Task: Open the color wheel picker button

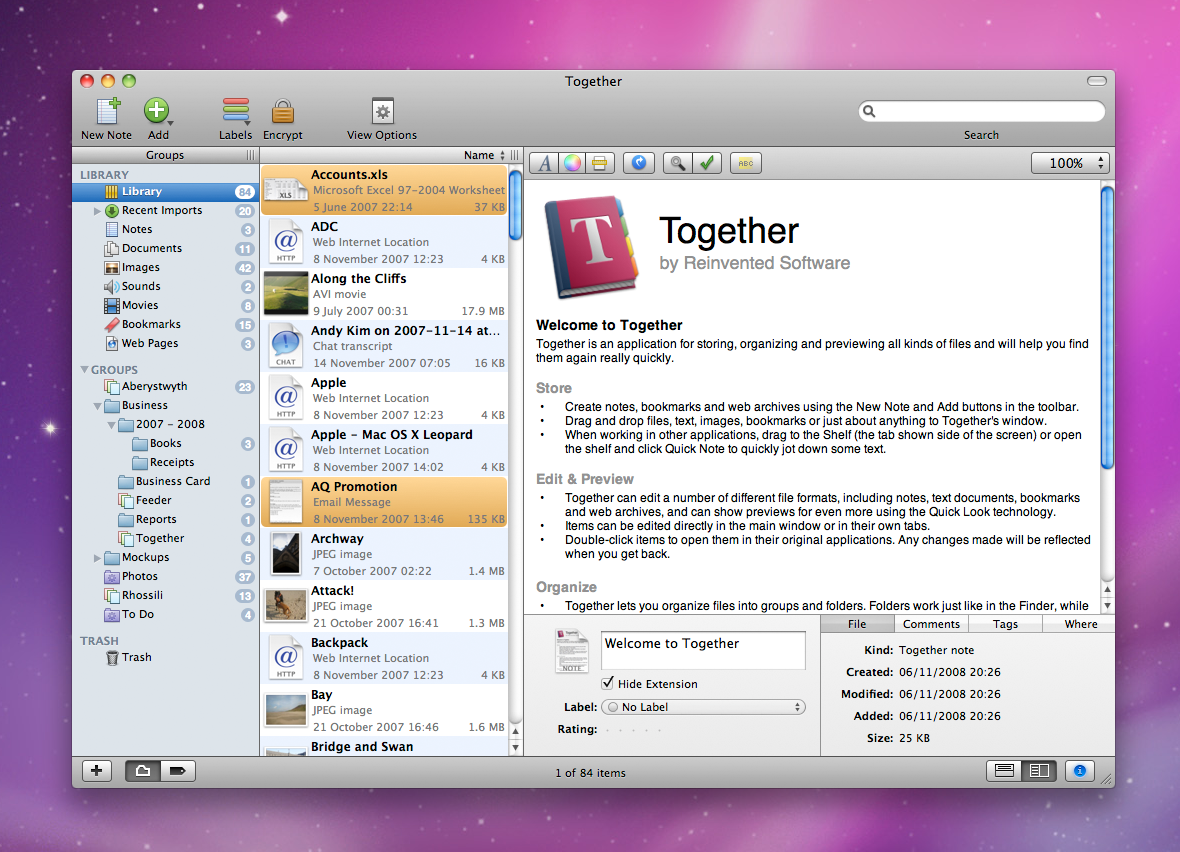Action: [573, 163]
